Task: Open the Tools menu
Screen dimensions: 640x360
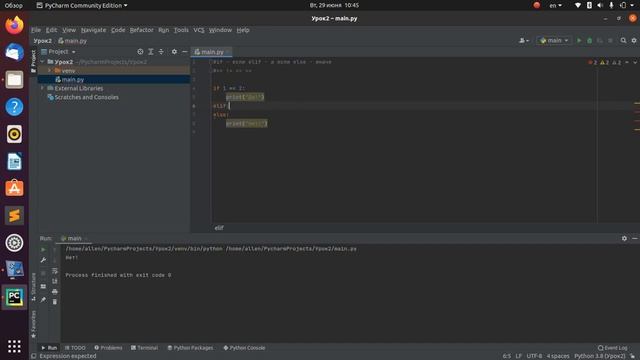Action: pos(181,30)
